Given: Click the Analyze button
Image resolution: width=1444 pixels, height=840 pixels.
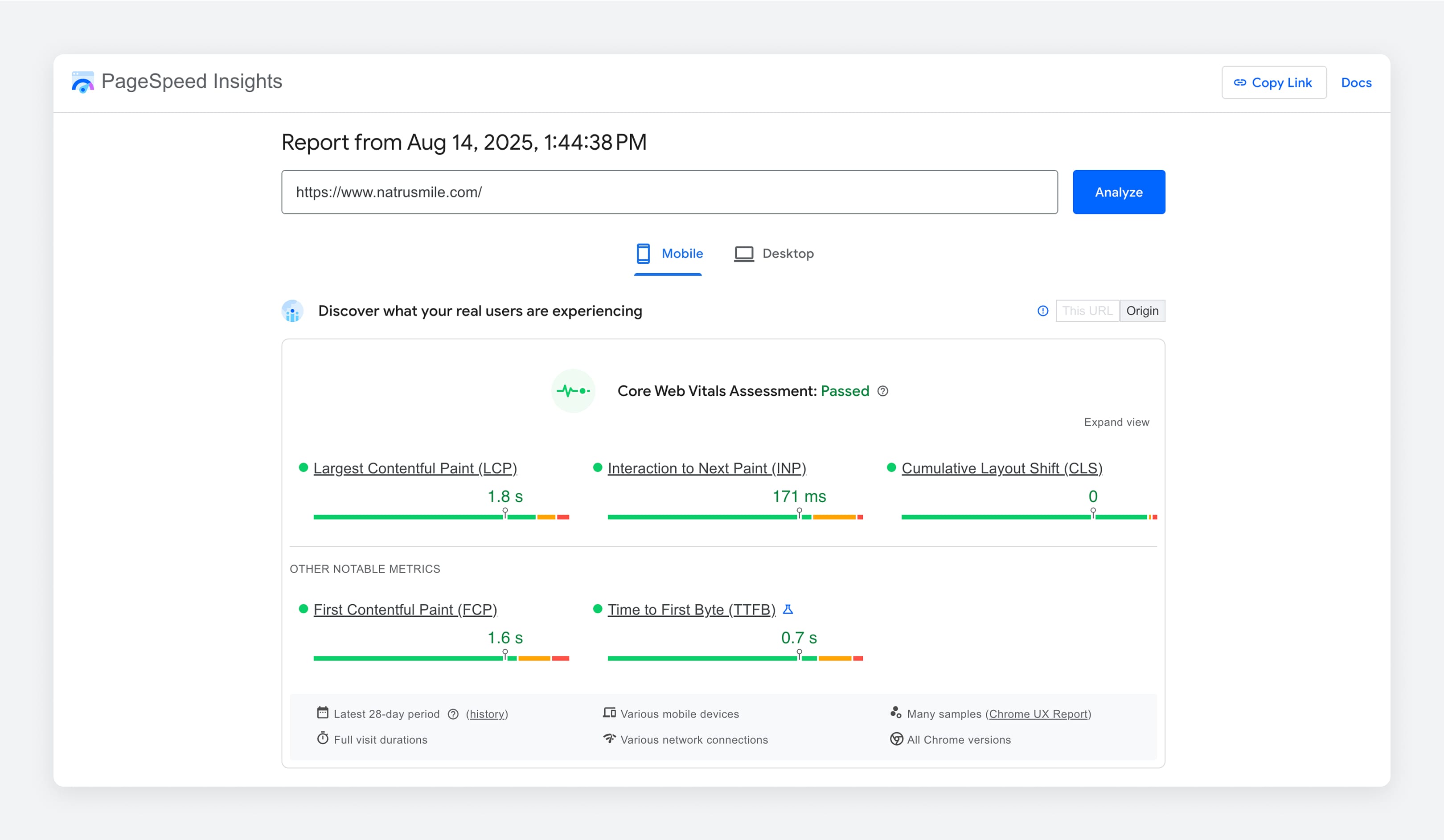Looking at the screenshot, I should coord(1119,192).
